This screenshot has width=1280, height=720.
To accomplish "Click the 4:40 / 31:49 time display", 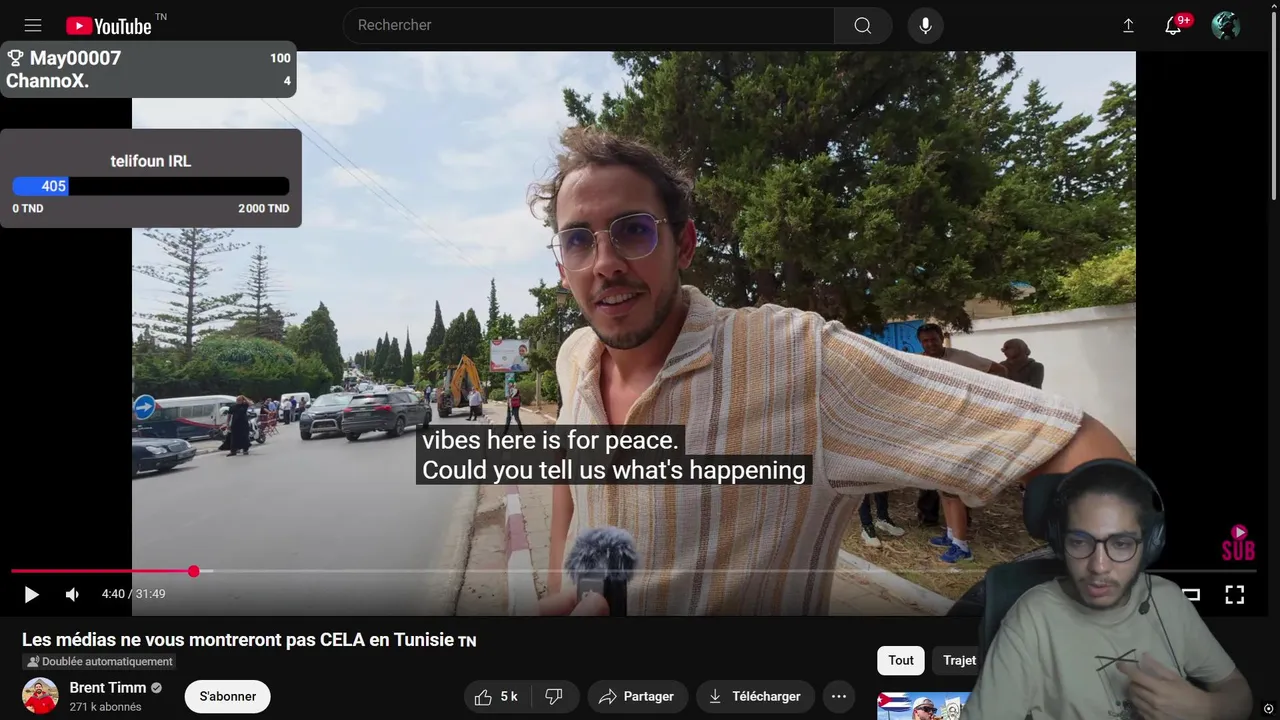I will pos(133,594).
